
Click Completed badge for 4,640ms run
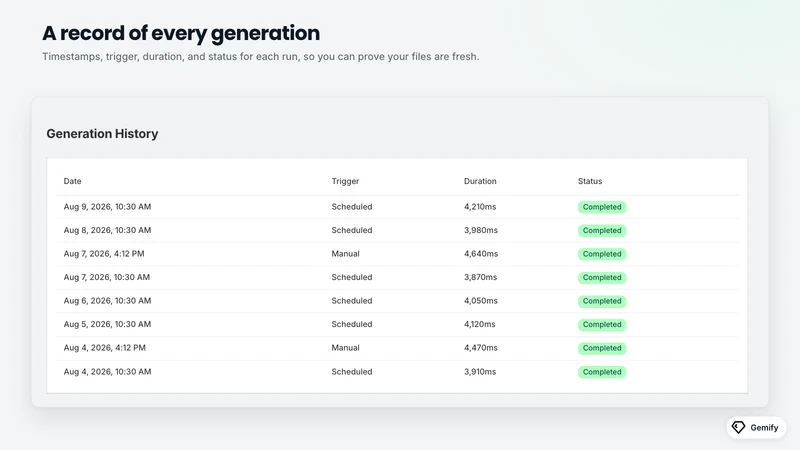(x=602, y=254)
